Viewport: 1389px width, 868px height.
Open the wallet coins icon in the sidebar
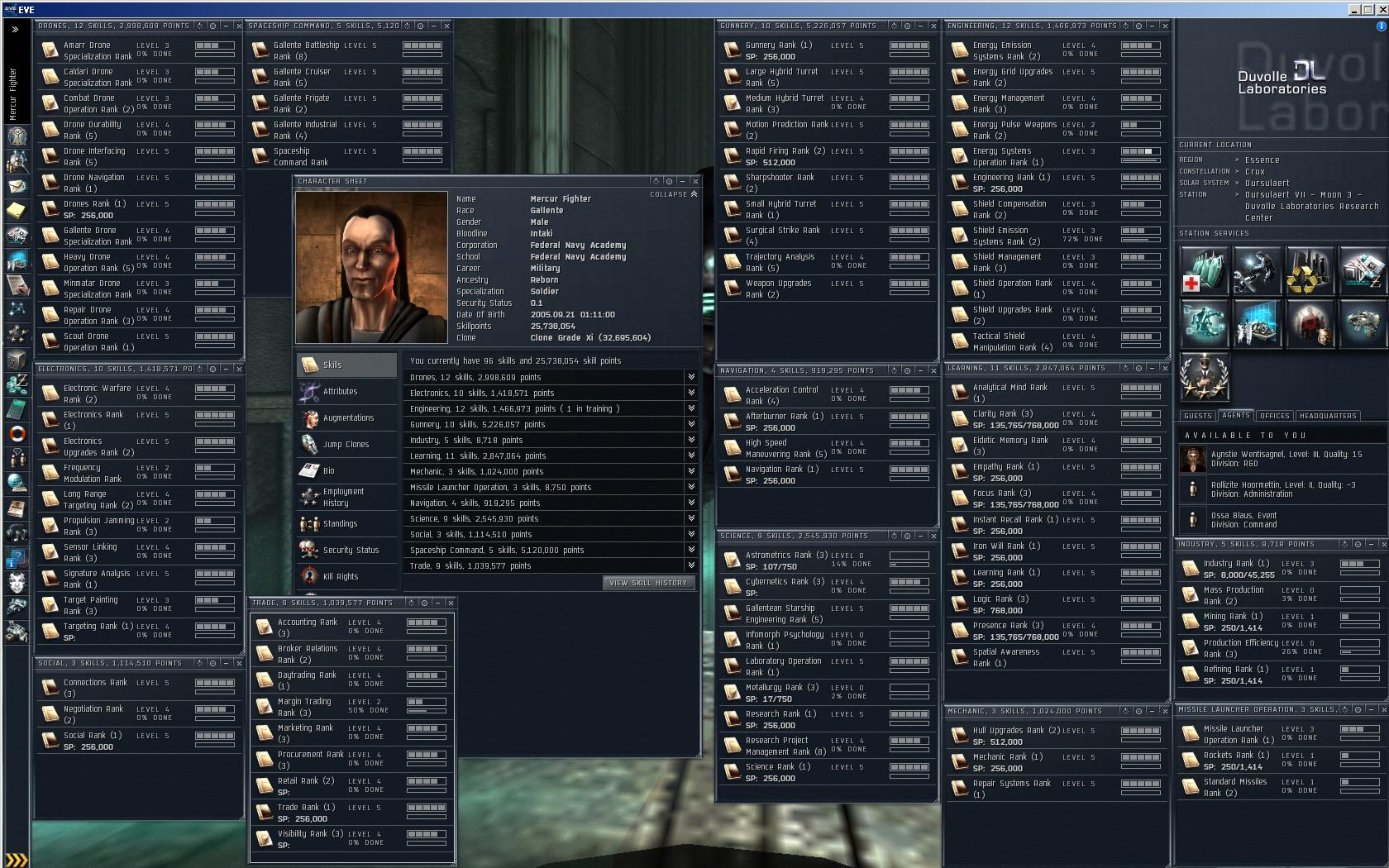pyautogui.click(x=17, y=384)
